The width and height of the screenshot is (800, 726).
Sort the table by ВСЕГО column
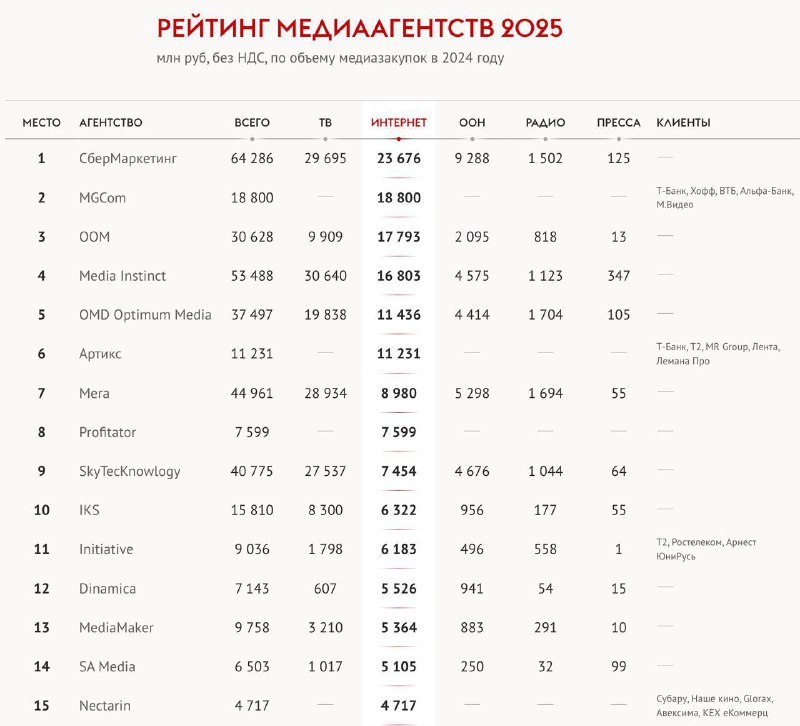click(252, 122)
